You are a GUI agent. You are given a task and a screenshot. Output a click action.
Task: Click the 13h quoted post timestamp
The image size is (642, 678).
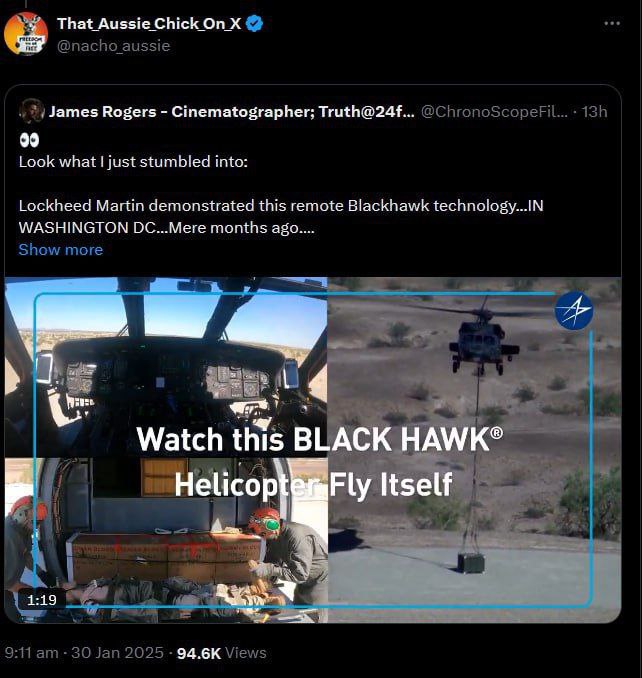594,112
